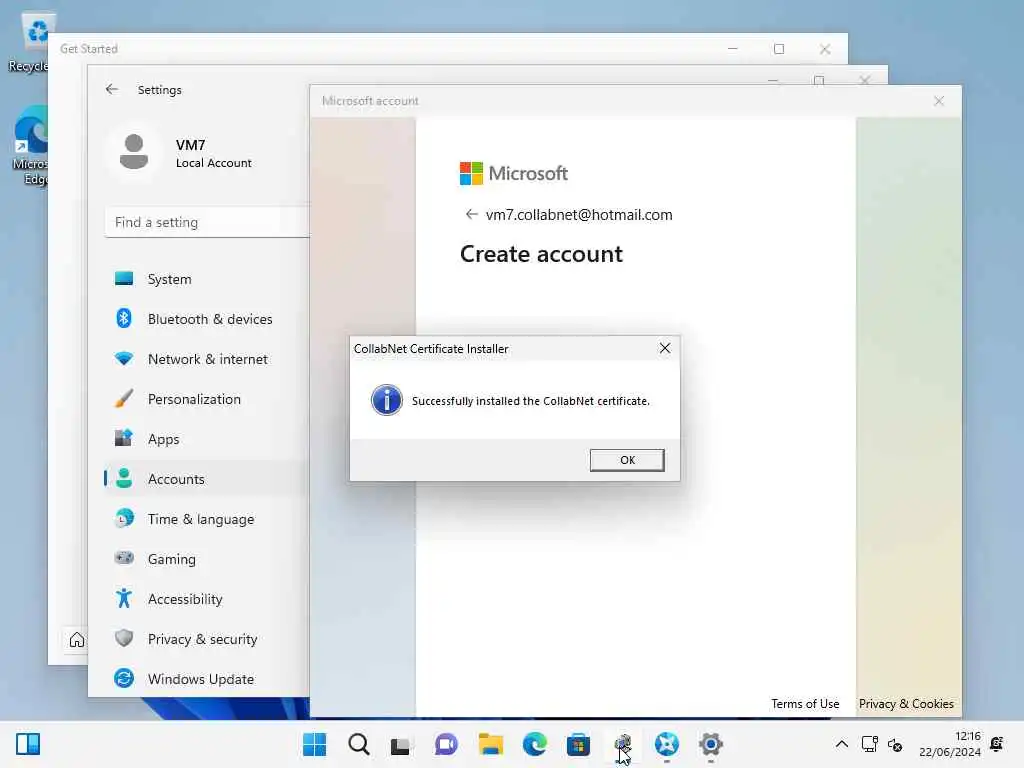Show hidden system tray icons
1024x768 pixels.
click(x=842, y=744)
